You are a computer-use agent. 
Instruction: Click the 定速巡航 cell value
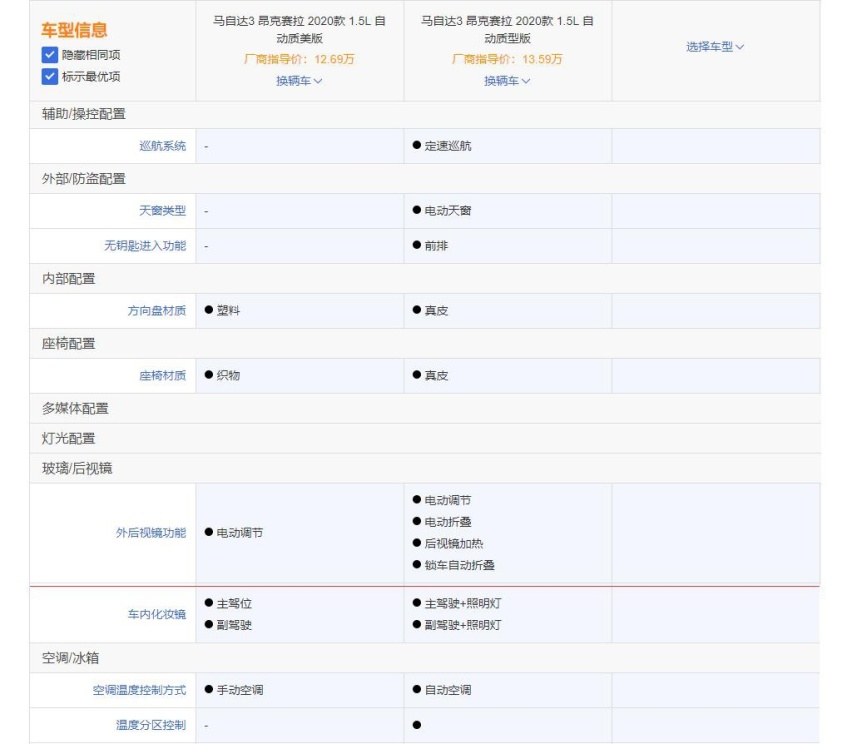coord(448,146)
